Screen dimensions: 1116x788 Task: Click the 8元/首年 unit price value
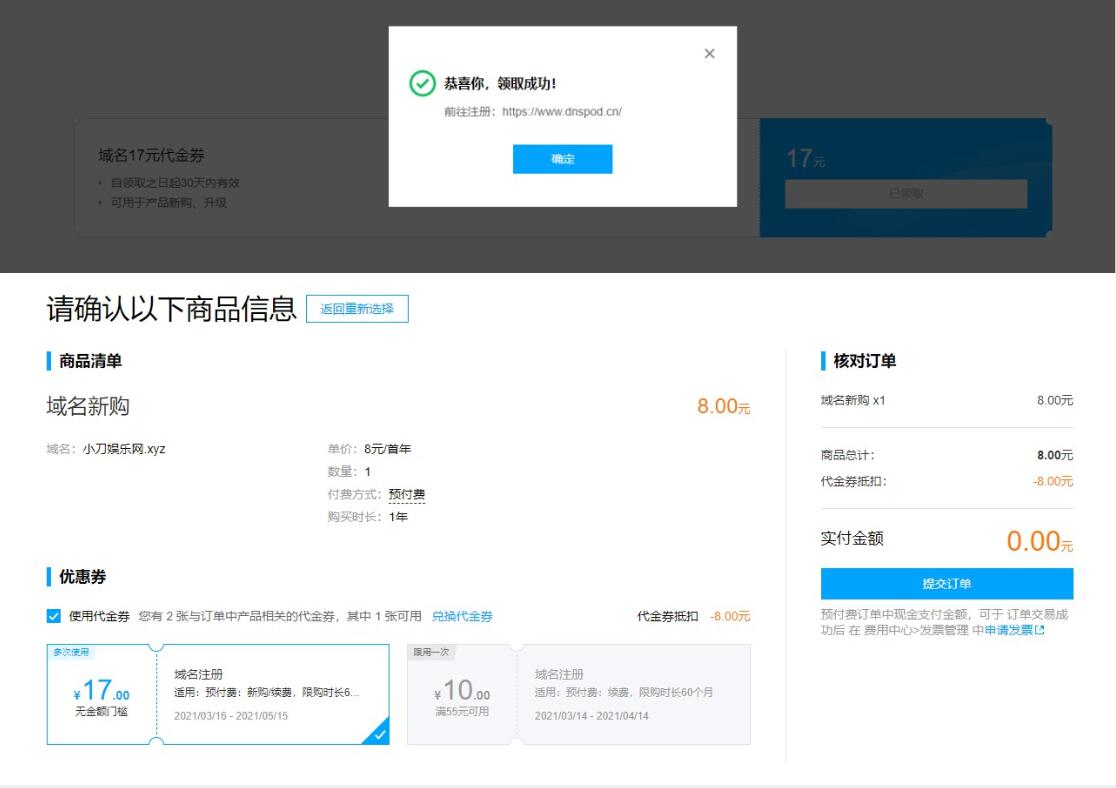[387, 448]
